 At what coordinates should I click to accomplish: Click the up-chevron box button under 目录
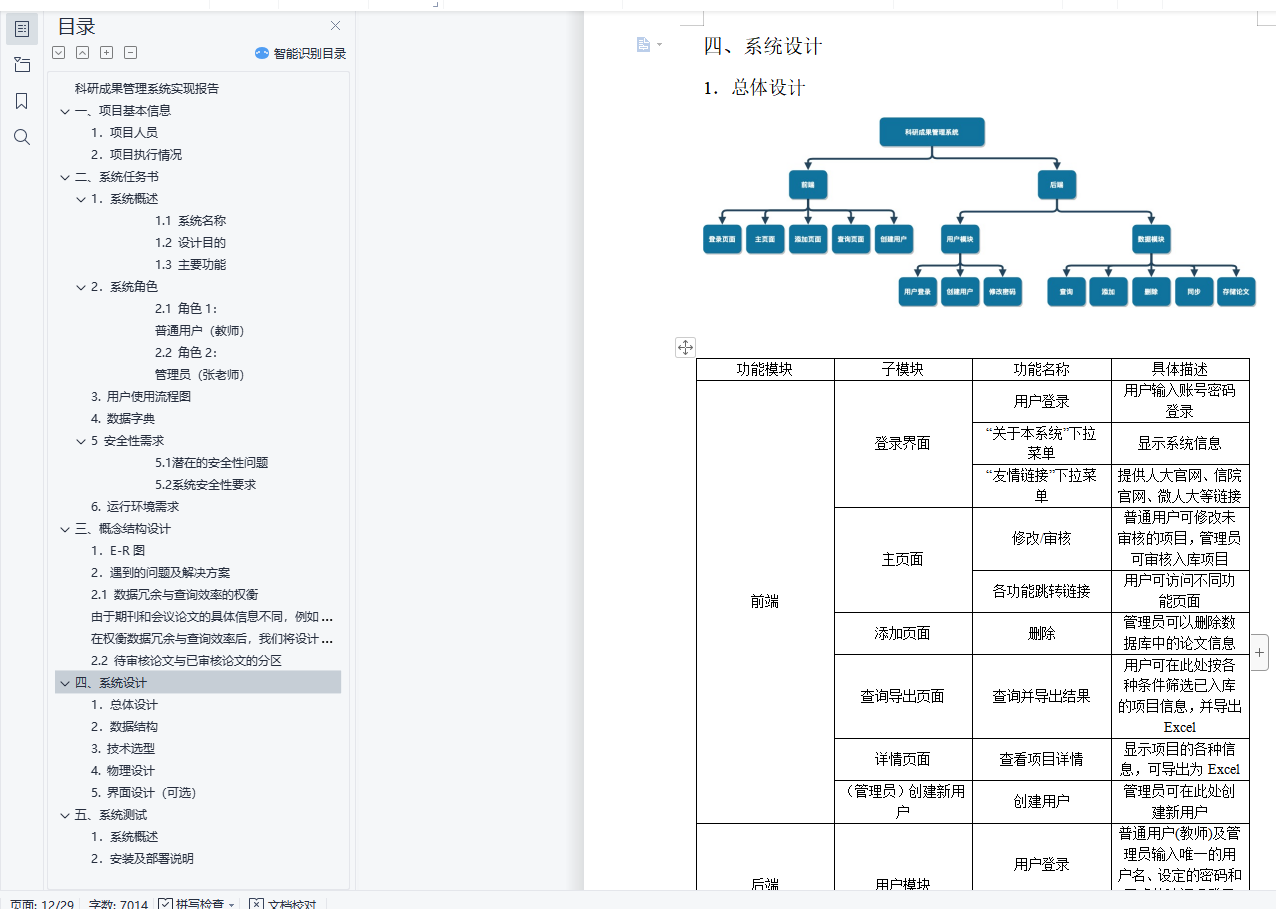coord(83,53)
